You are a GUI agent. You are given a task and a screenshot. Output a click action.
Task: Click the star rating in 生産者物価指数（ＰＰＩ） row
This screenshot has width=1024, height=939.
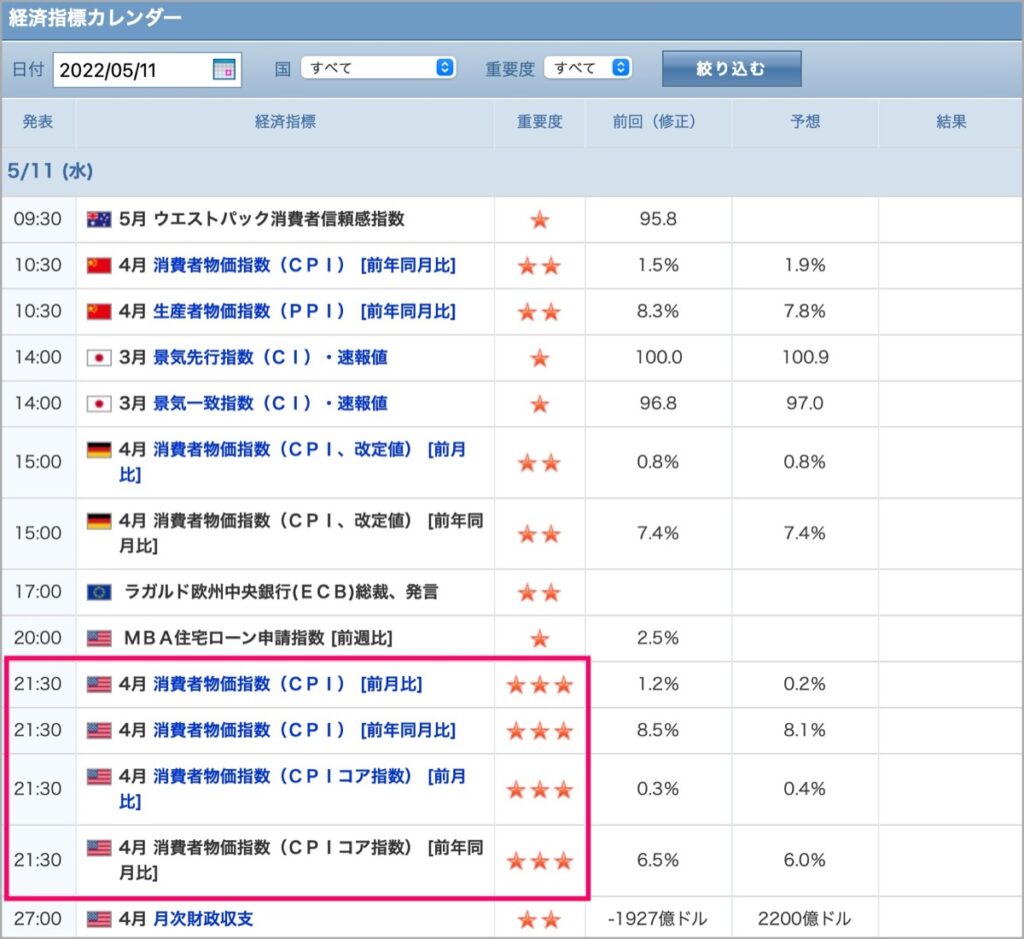pyautogui.click(x=539, y=312)
